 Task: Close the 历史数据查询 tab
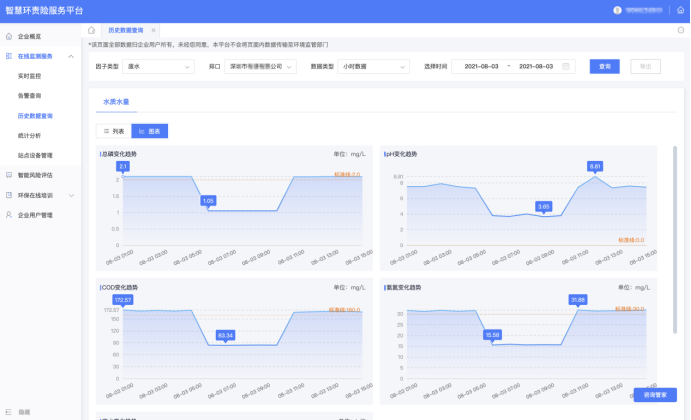click(x=153, y=30)
